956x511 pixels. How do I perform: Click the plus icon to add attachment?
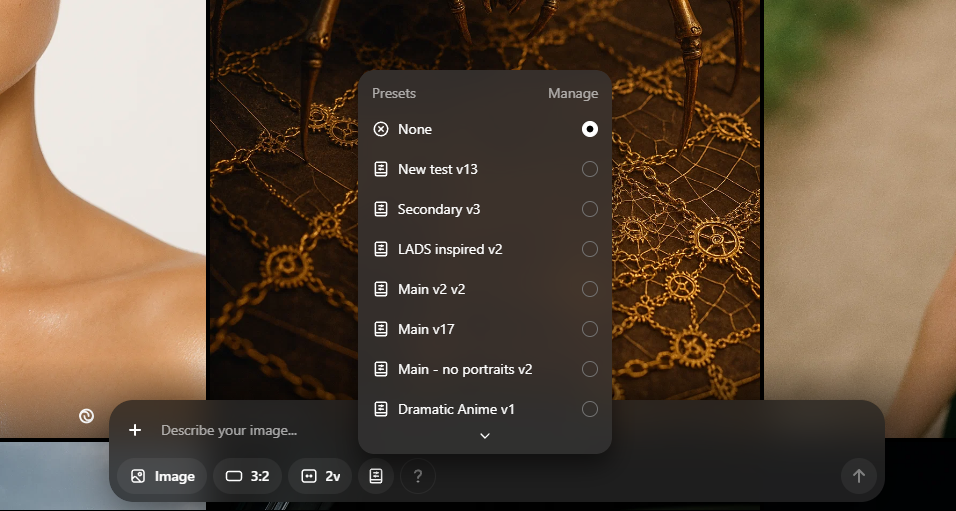tap(135, 430)
